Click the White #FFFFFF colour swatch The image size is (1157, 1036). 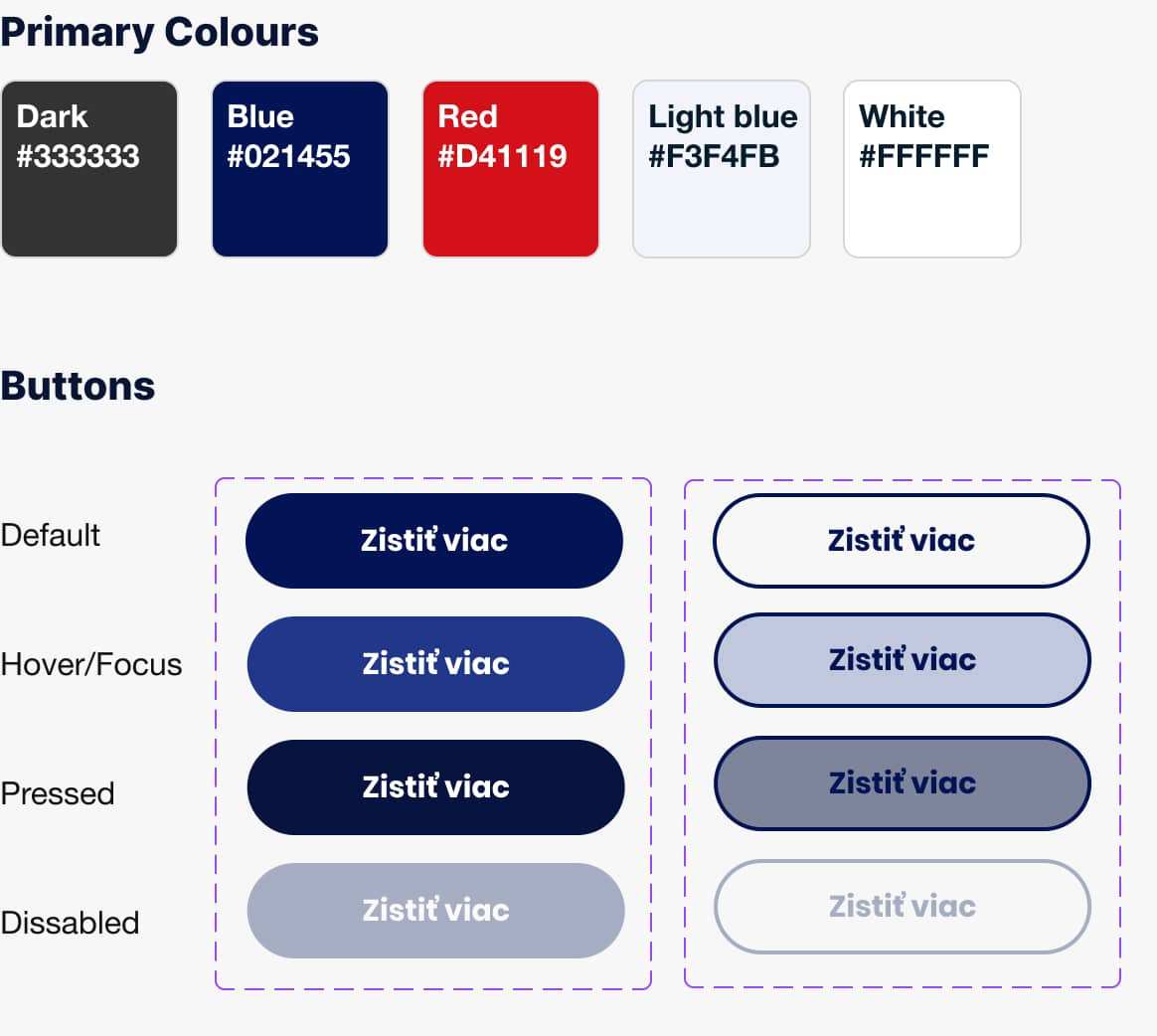coord(932,169)
